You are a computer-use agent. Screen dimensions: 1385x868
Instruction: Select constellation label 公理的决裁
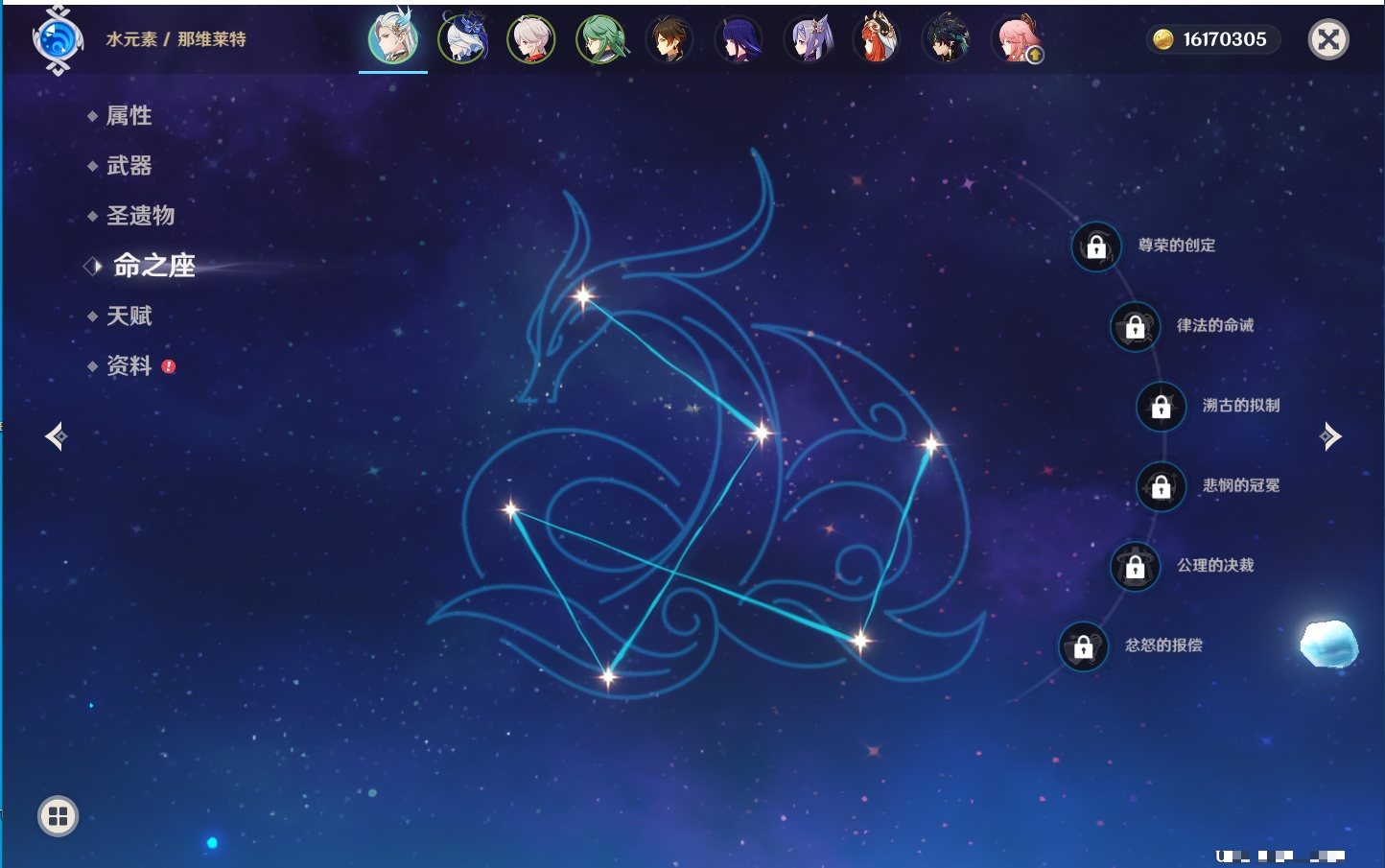1215,565
